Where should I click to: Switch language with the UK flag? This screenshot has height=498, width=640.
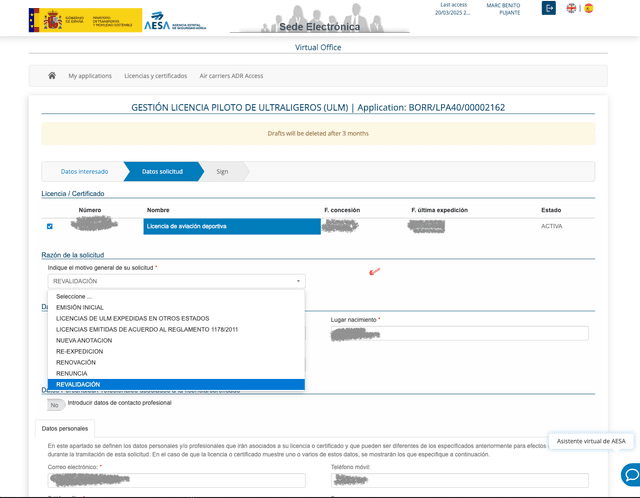[x=571, y=8]
